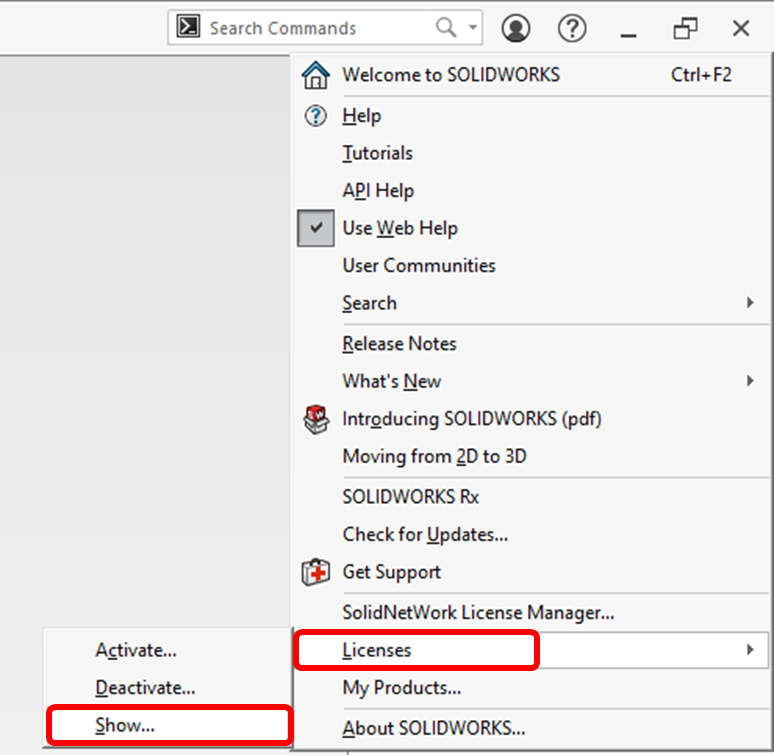Click the magnifying glass search icon
The height and width of the screenshot is (755, 774).
(446, 28)
